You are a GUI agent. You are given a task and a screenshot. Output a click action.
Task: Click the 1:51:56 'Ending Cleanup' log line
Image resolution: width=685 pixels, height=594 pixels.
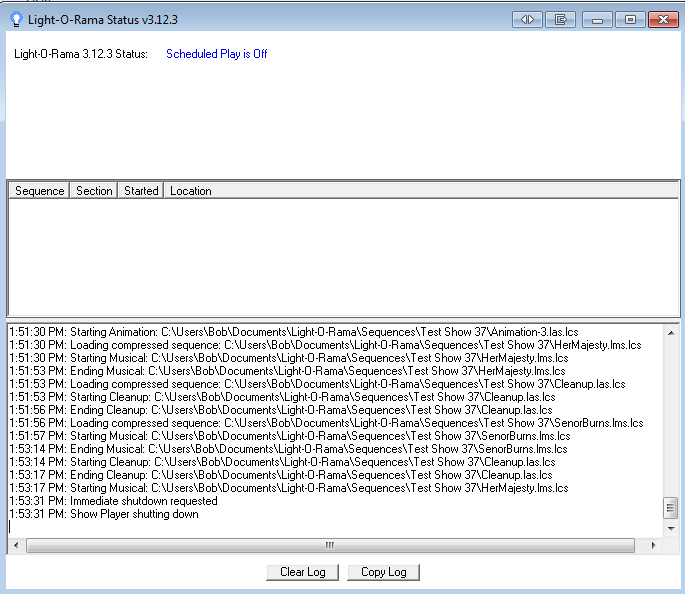(x=281, y=410)
